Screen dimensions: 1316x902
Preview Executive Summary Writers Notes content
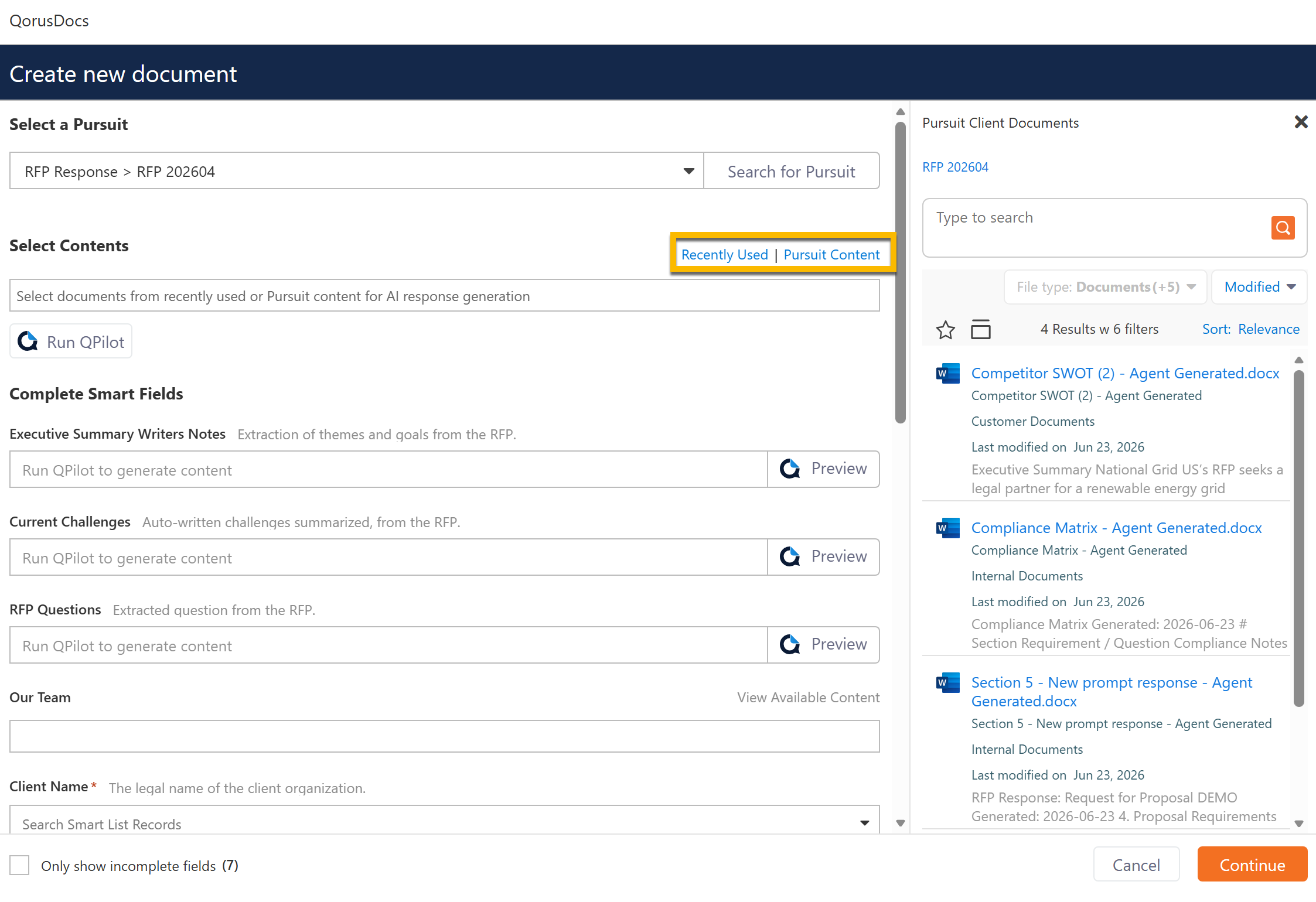[x=823, y=469]
